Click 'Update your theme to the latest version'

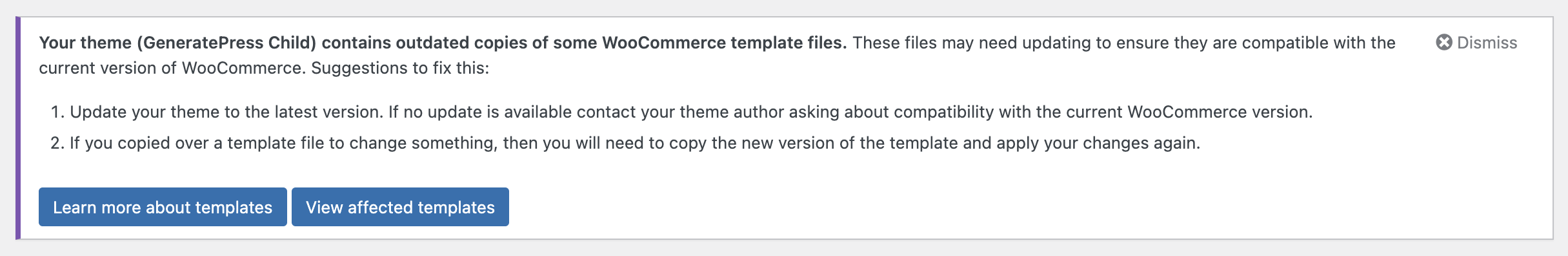pyautogui.click(x=226, y=112)
